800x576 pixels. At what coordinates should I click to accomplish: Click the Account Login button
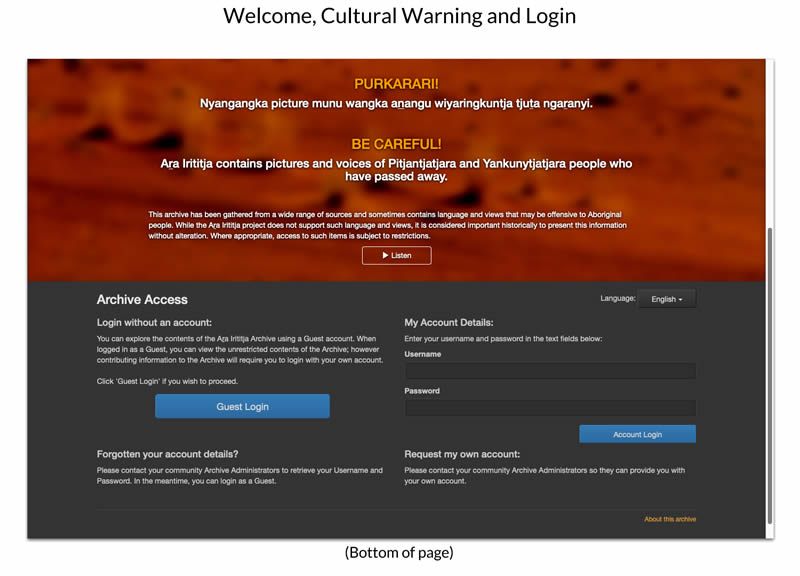click(x=637, y=434)
